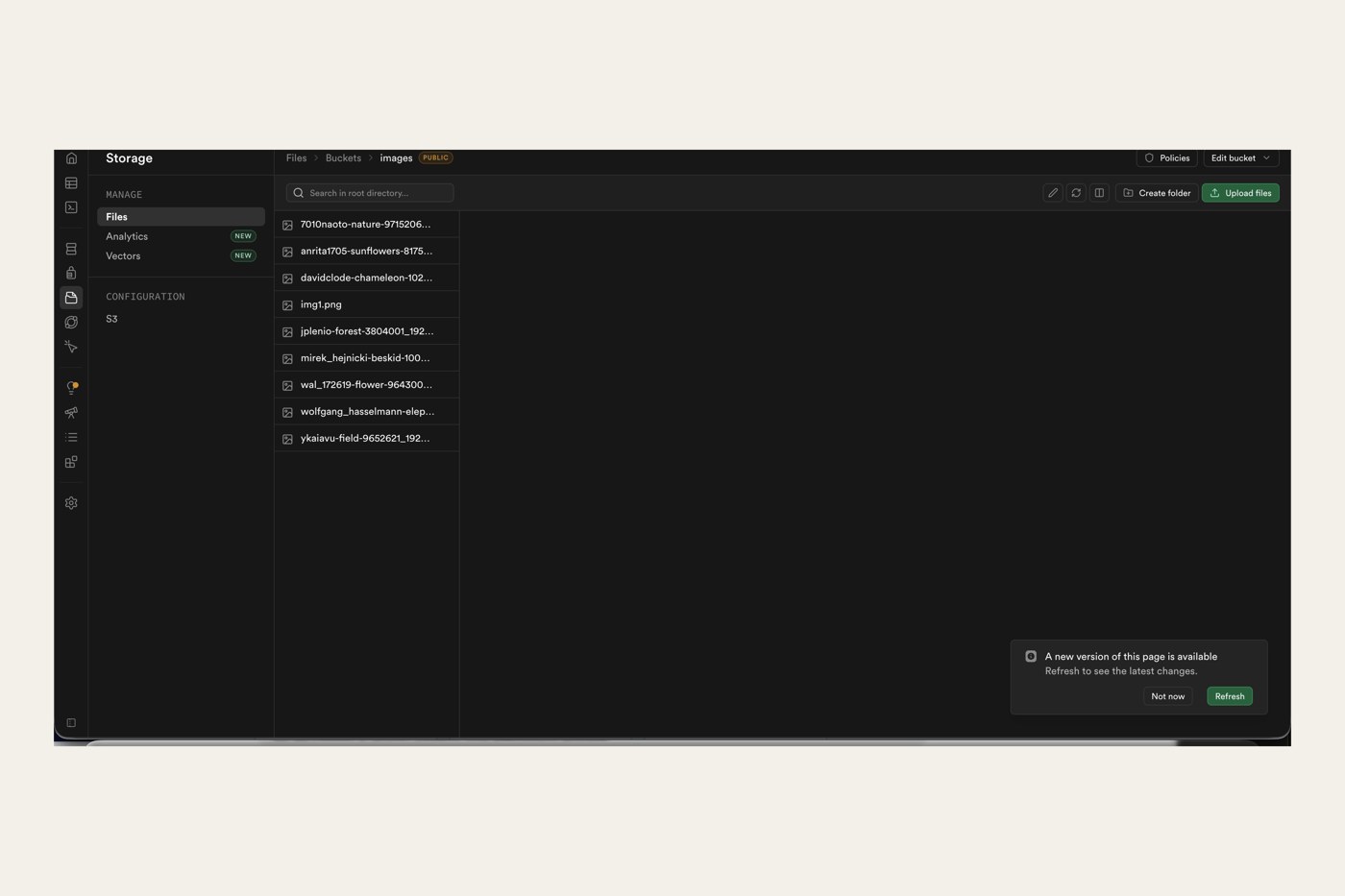Open the SQL Editor terminal icon
This screenshot has width=1345, height=896.
(x=71, y=207)
